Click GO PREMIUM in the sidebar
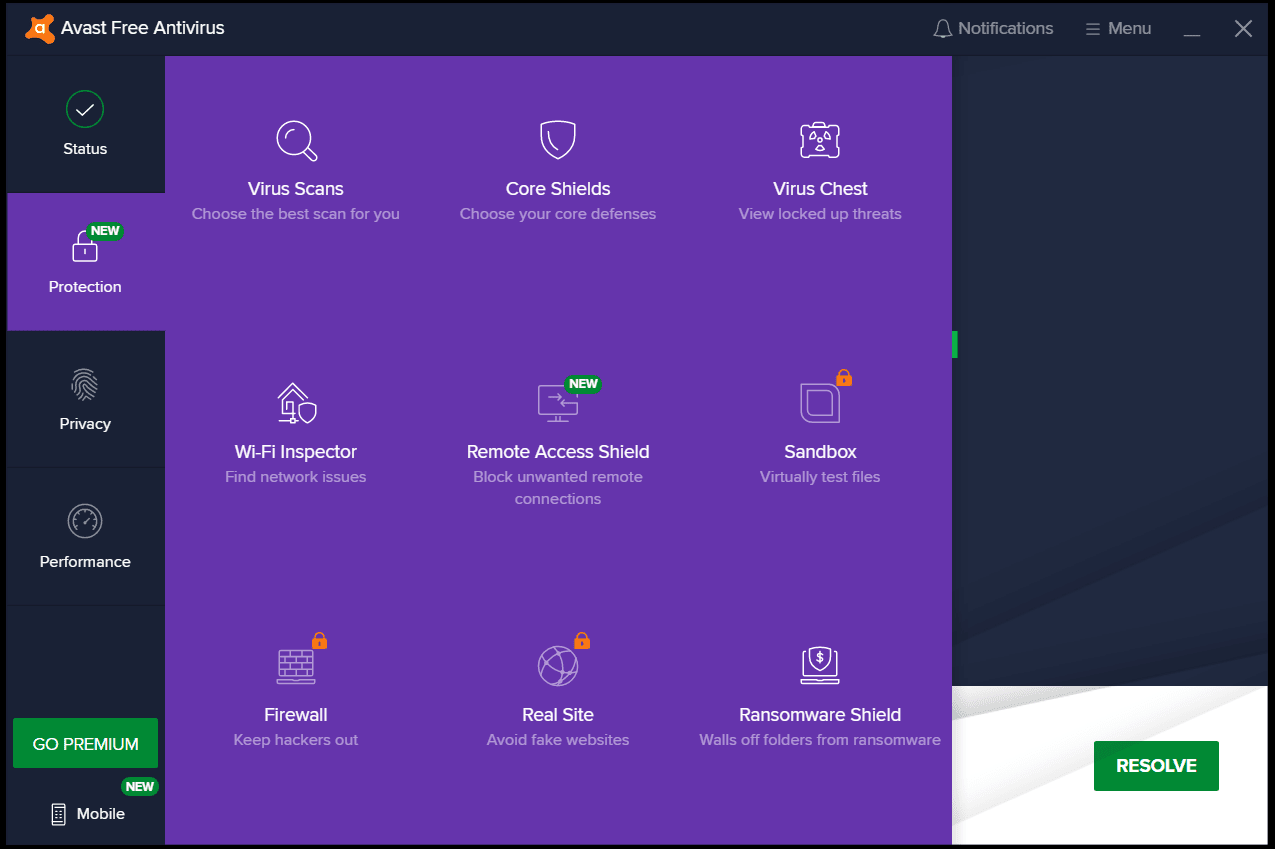 click(x=84, y=743)
